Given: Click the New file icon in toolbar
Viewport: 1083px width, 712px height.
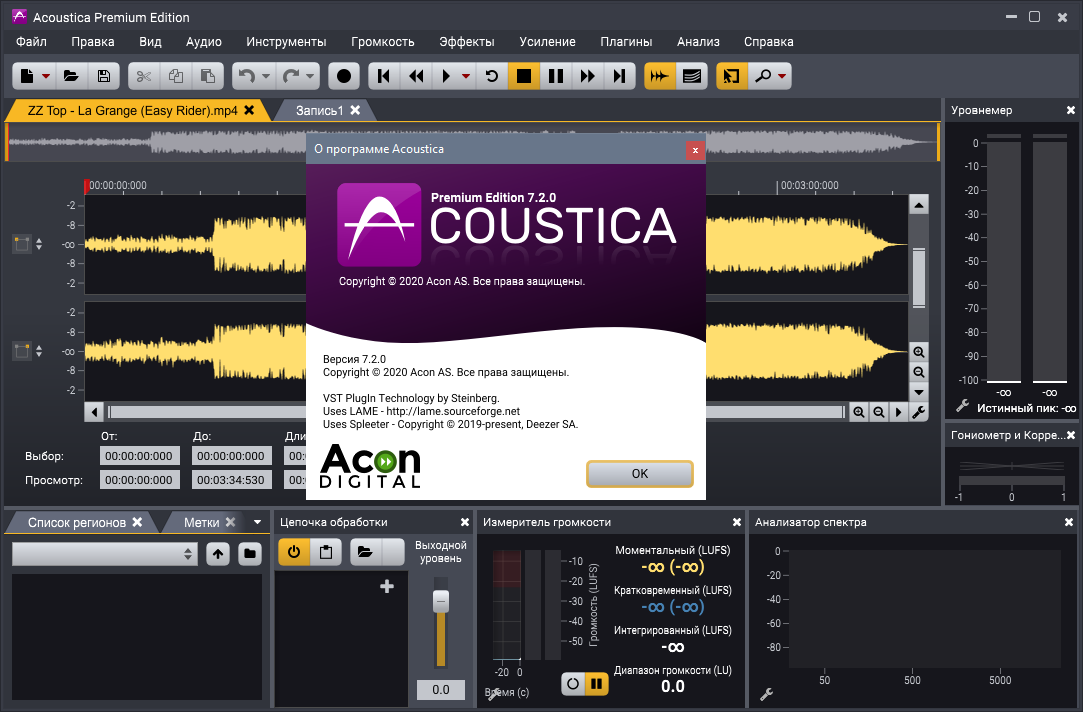Looking at the screenshot, I should [x=27, y=76].
